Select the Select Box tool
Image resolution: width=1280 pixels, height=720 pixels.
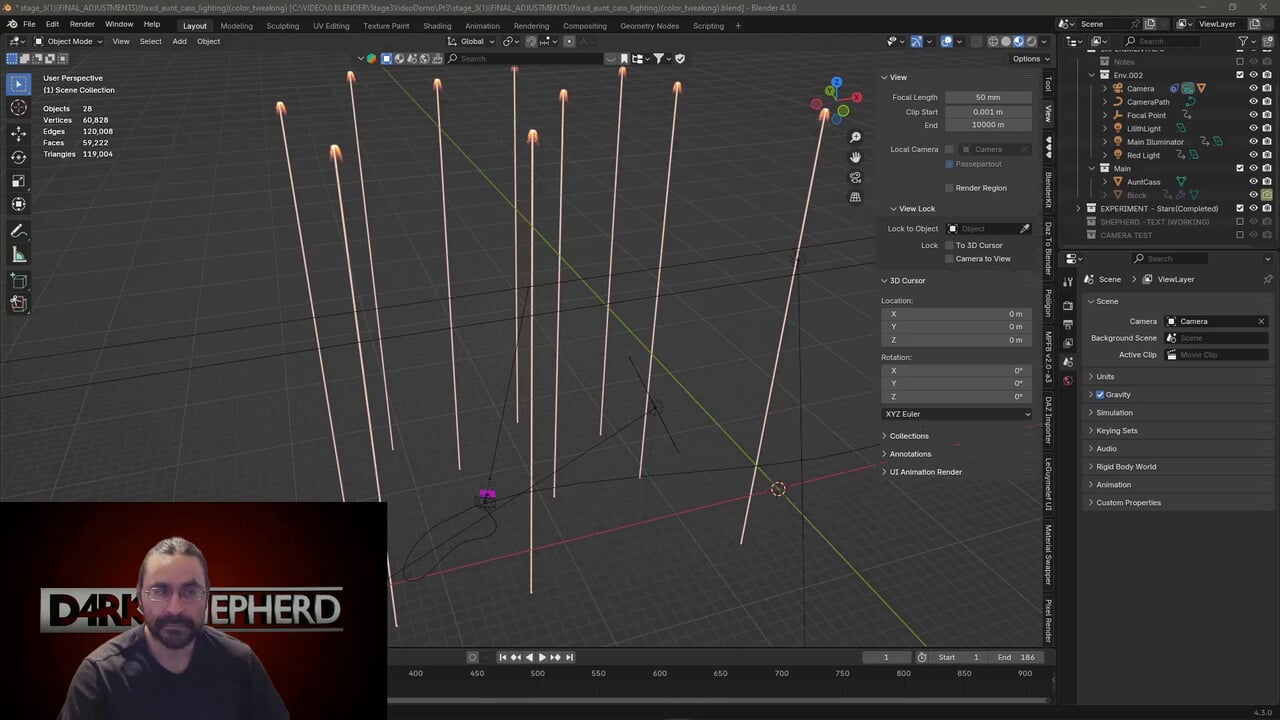[19, 84]
